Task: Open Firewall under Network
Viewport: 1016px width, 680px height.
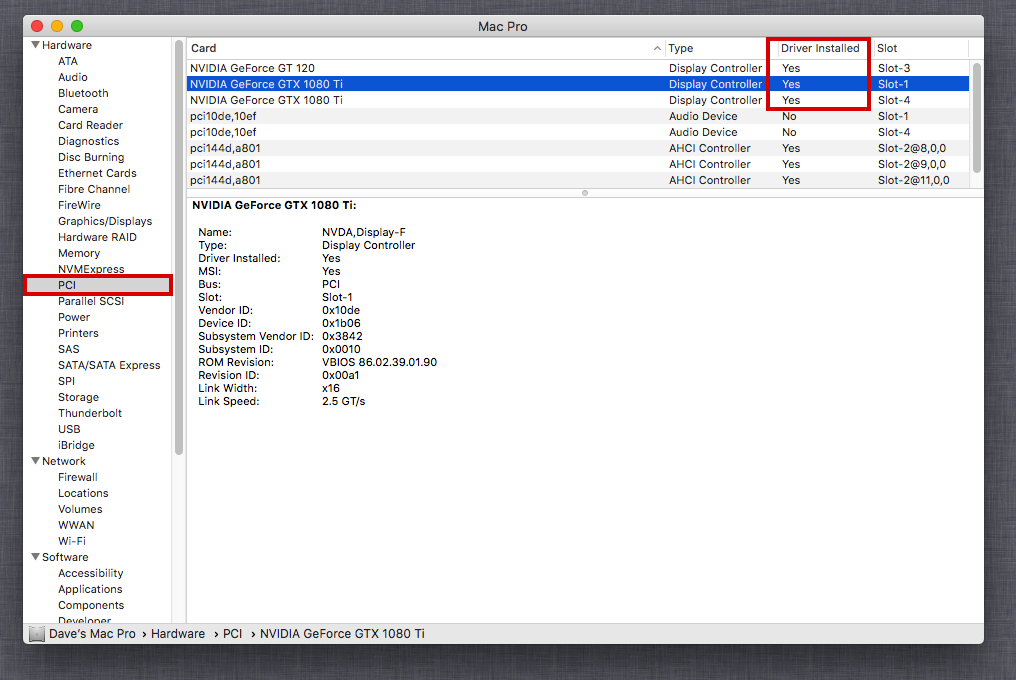Action: click(78, 477)
